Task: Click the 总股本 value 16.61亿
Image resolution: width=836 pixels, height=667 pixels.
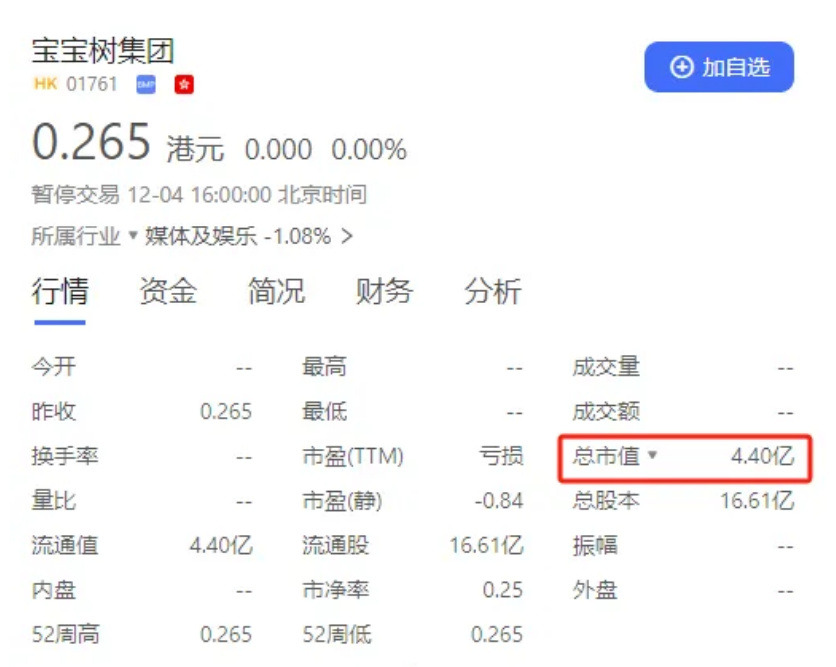Action: point(757,501)
